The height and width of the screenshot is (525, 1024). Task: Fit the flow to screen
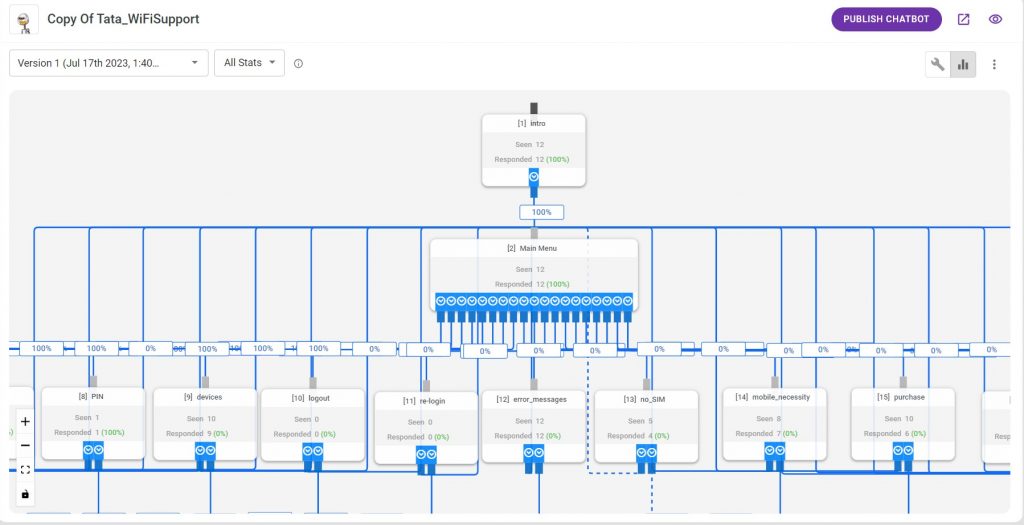click(25, 469)
